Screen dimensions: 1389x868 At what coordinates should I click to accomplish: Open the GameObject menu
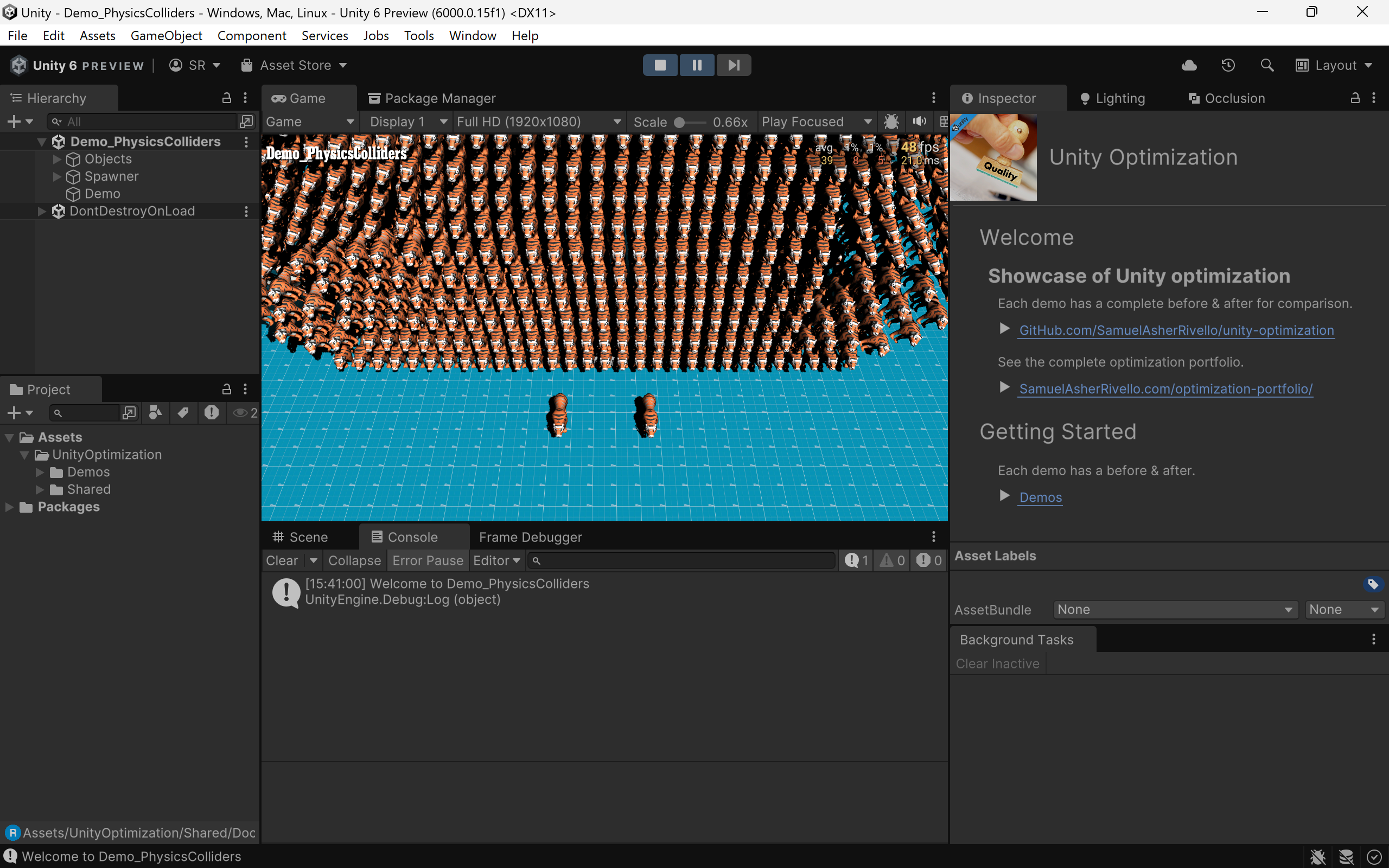[166, 36]
